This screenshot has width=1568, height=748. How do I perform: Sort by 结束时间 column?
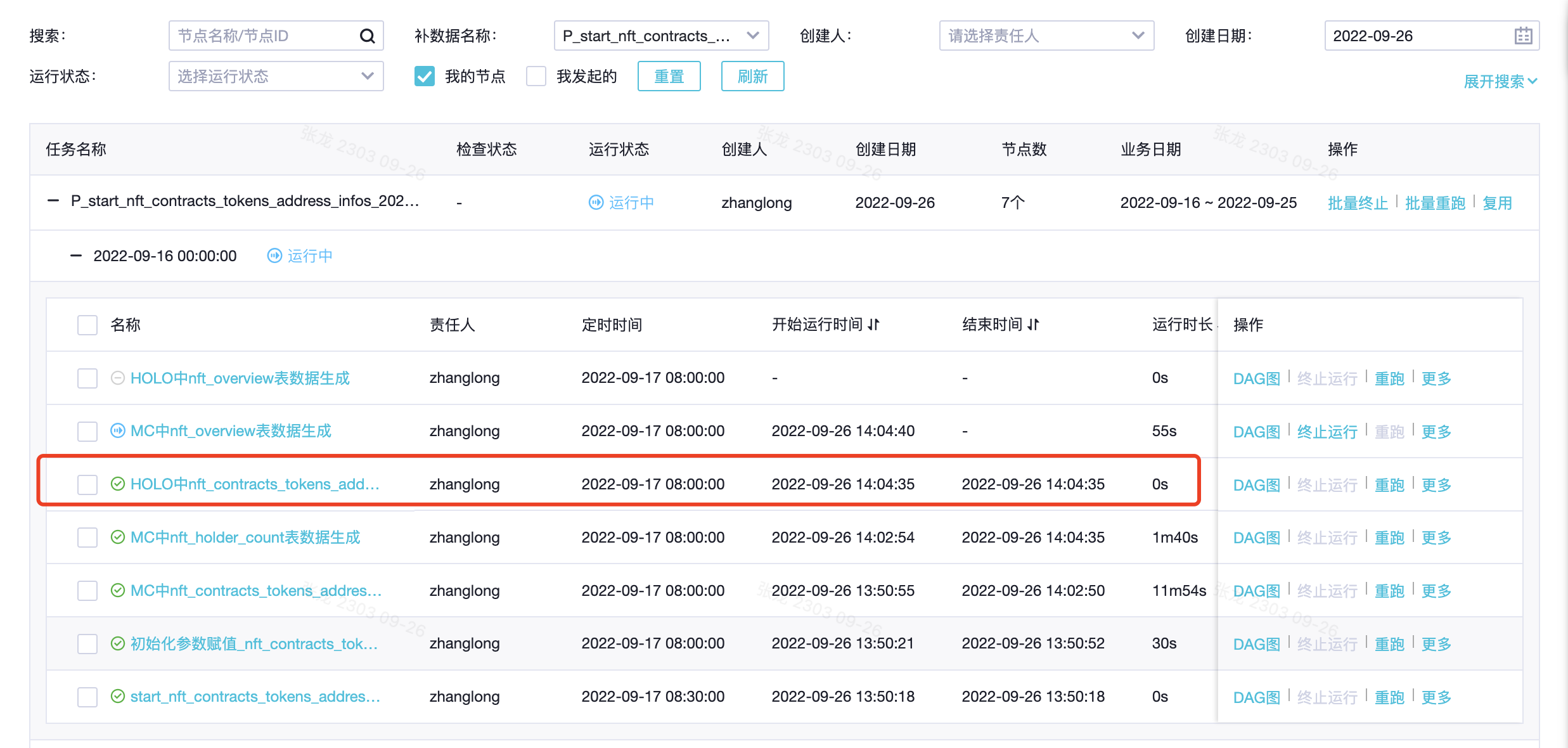coord(1033,325)
